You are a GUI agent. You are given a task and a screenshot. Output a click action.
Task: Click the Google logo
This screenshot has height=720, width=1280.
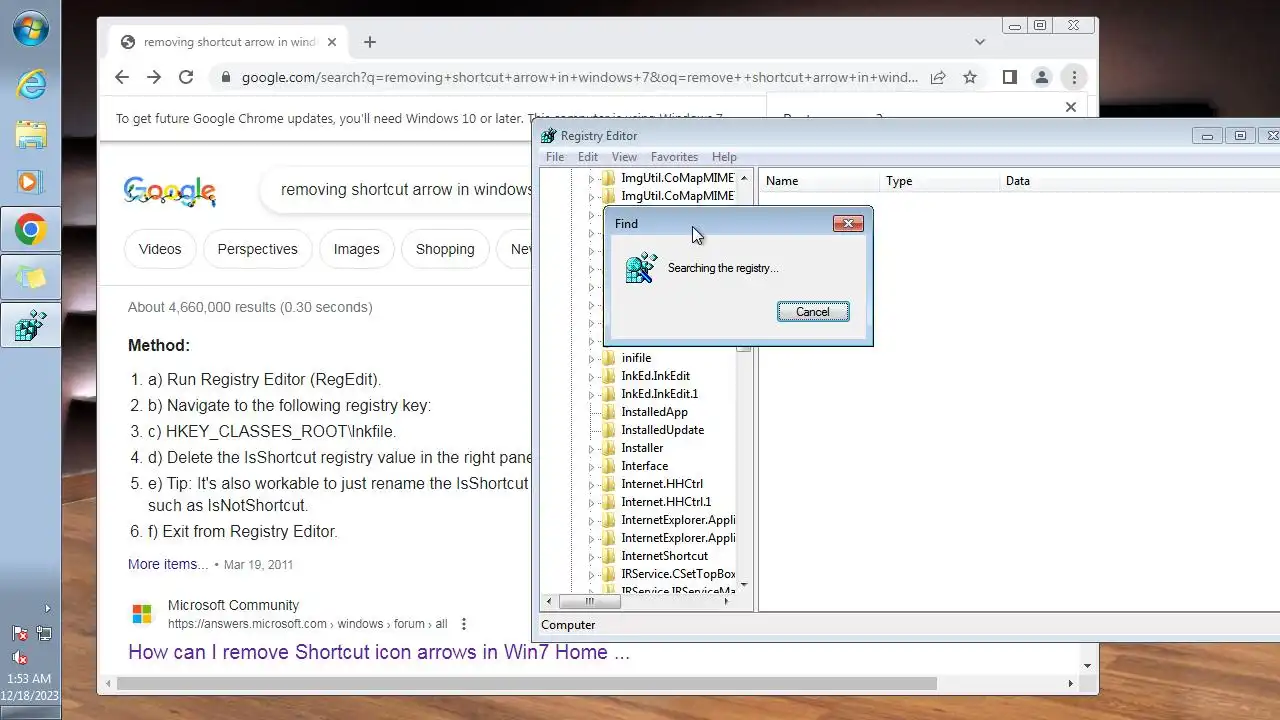click(170, 190)
